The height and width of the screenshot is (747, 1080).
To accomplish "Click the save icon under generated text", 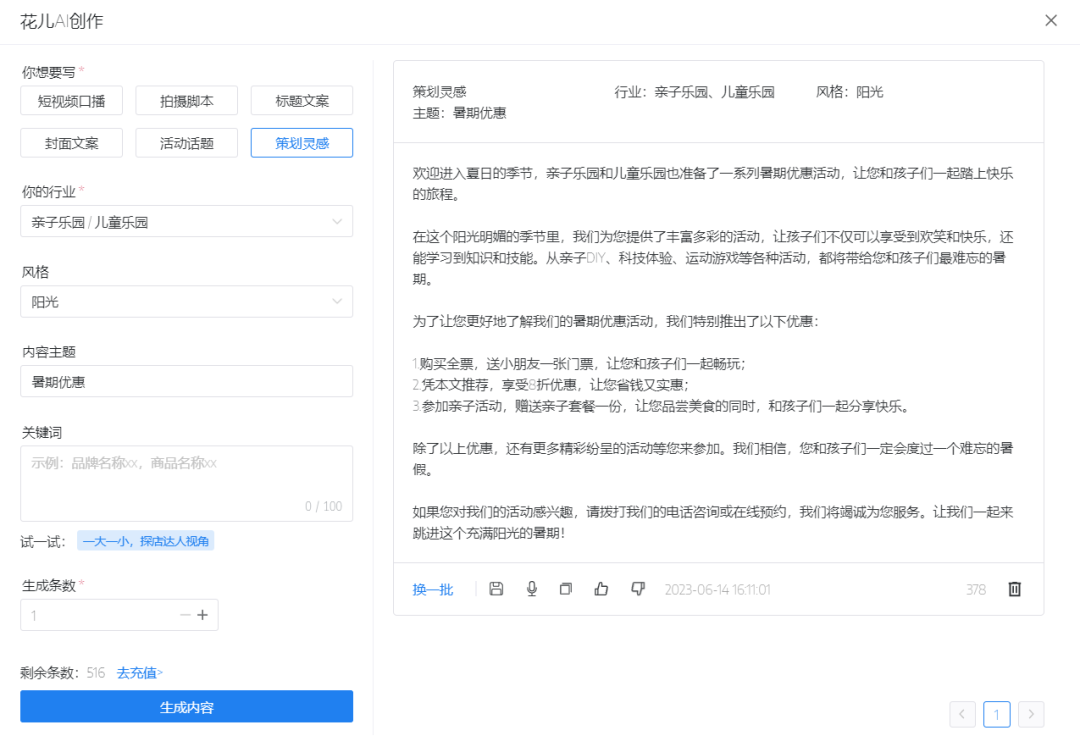I will coord(496,589).
